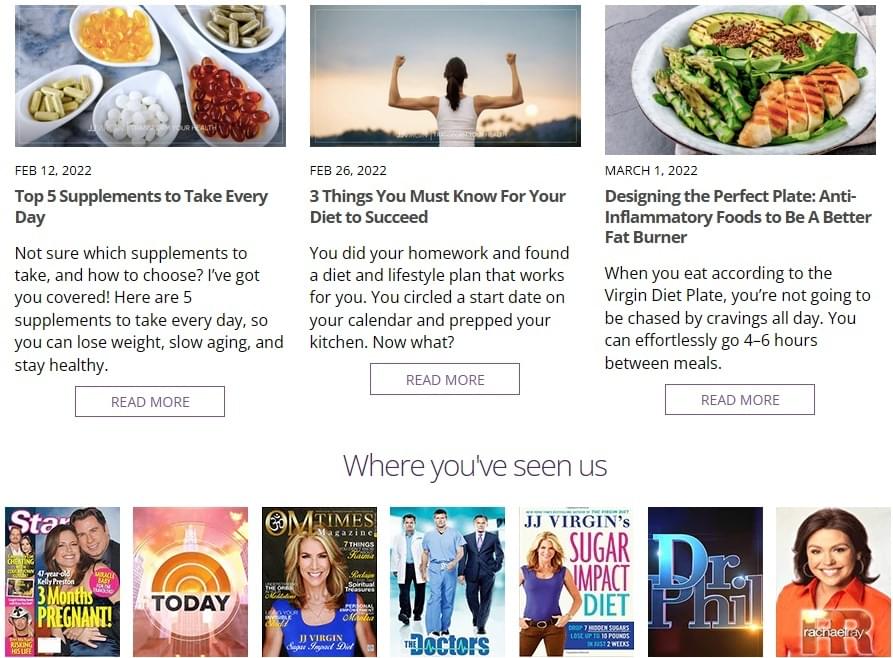Click the grilled chicken salad plate image
The width and height of the screenshot is (893, 658).
coord(740,80)
